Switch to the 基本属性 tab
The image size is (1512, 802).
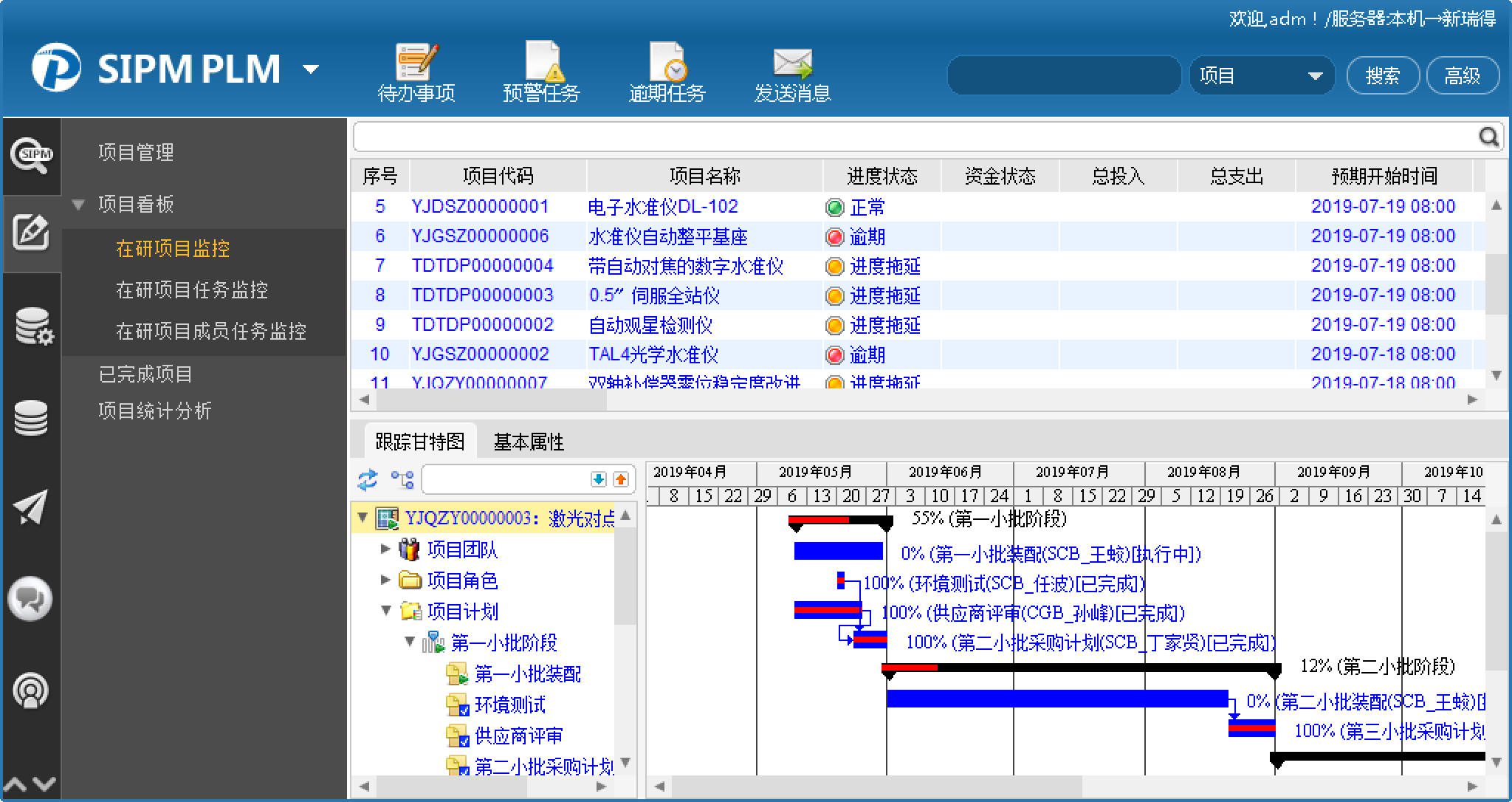coord(528,442)
